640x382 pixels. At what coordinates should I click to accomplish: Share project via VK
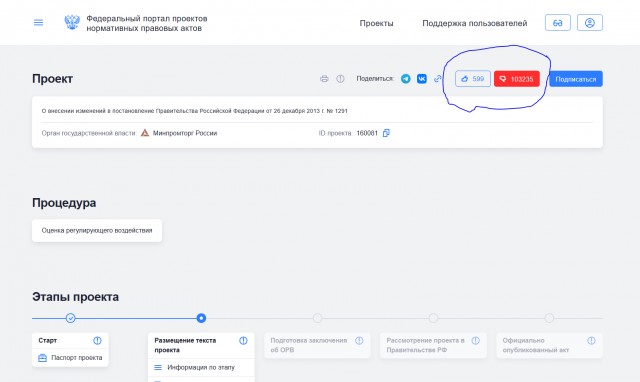[422, 79]
